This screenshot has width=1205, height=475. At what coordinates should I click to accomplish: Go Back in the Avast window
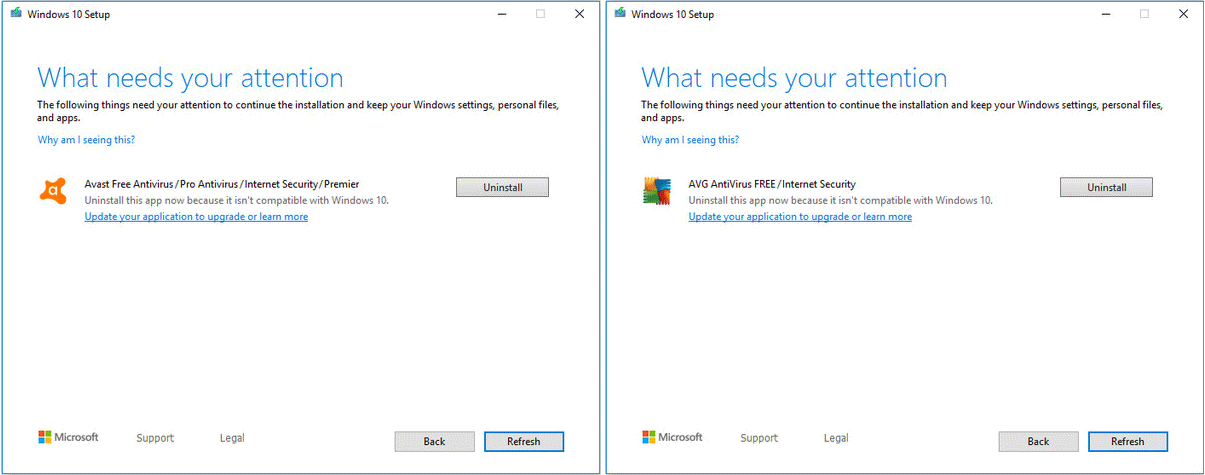(434, 441)
